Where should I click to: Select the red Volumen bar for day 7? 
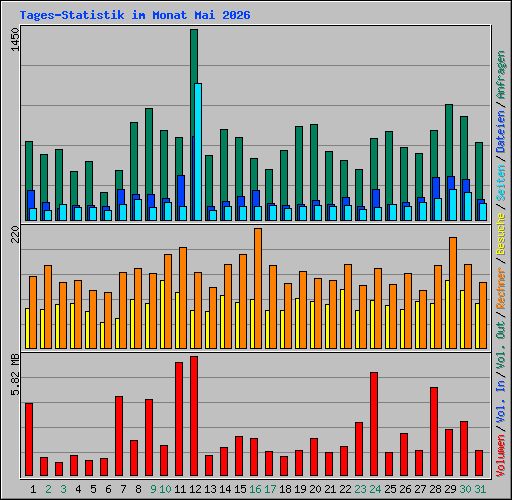119,436
